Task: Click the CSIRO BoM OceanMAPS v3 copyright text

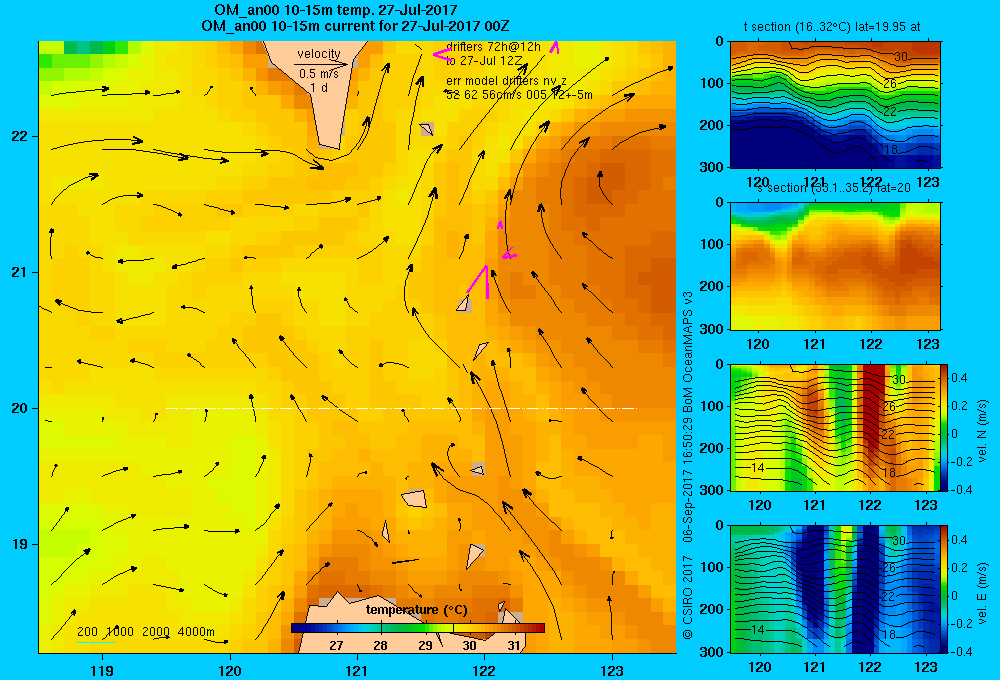Action: pos(688,465)
